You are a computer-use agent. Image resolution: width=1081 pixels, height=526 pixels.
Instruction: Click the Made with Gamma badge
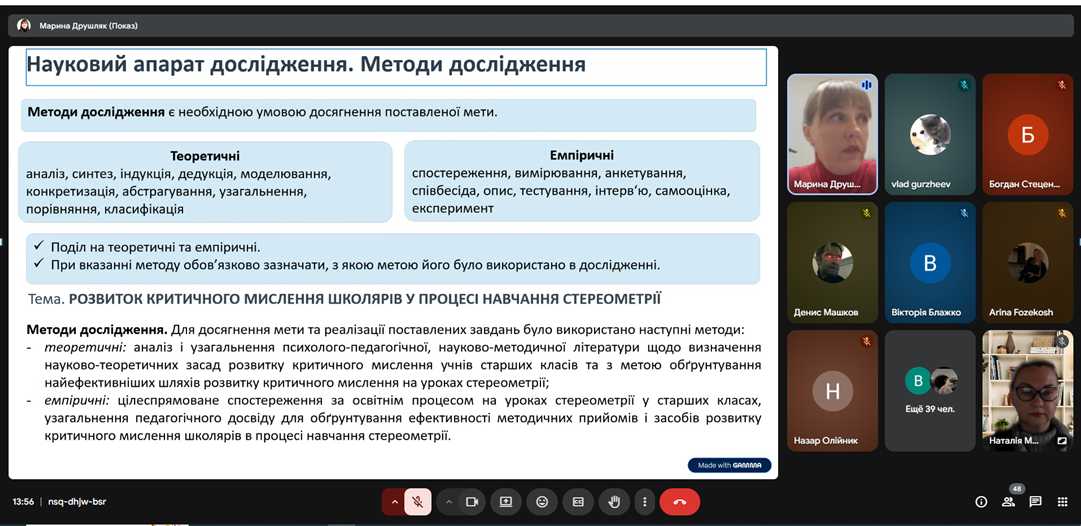[730, 465]
